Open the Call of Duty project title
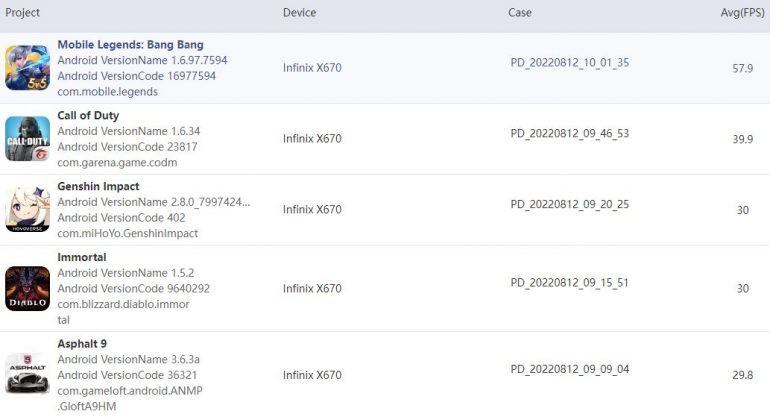This screenshot has width=770, height=417. [88, 116]
